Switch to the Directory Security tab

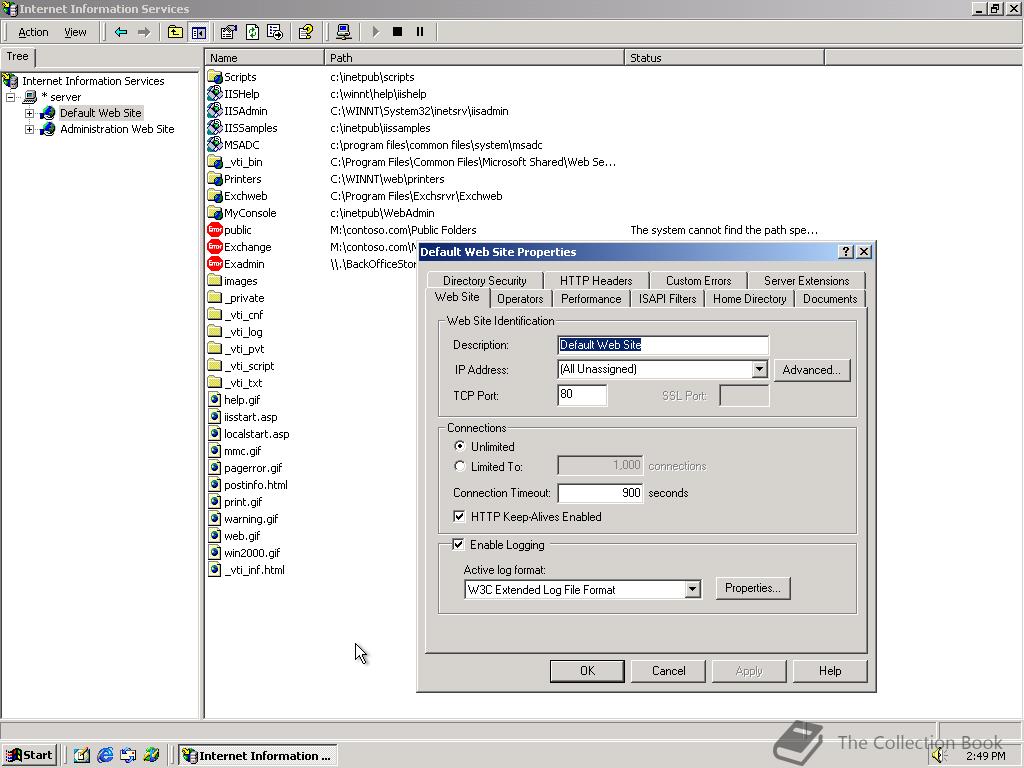[485, 281]
